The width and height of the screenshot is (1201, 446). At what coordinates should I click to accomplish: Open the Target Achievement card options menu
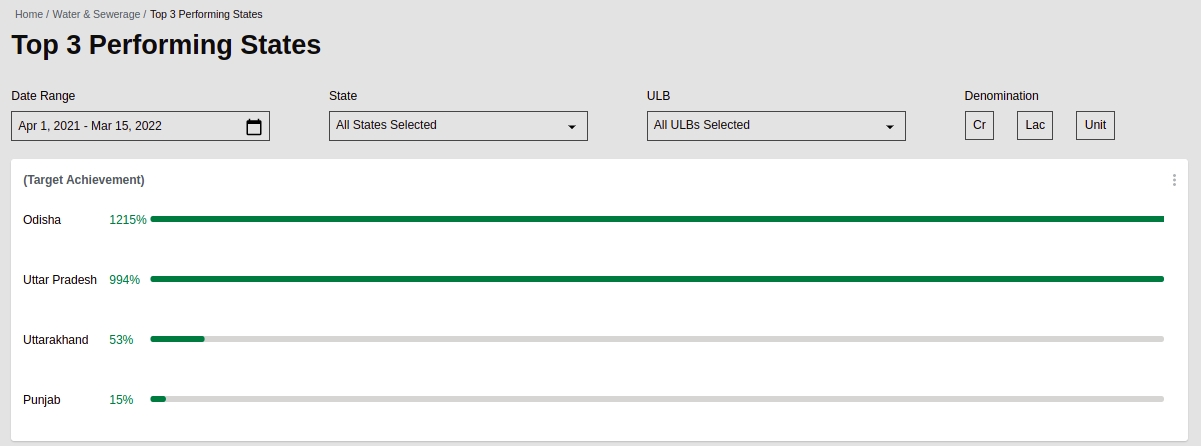point(1174,180)
